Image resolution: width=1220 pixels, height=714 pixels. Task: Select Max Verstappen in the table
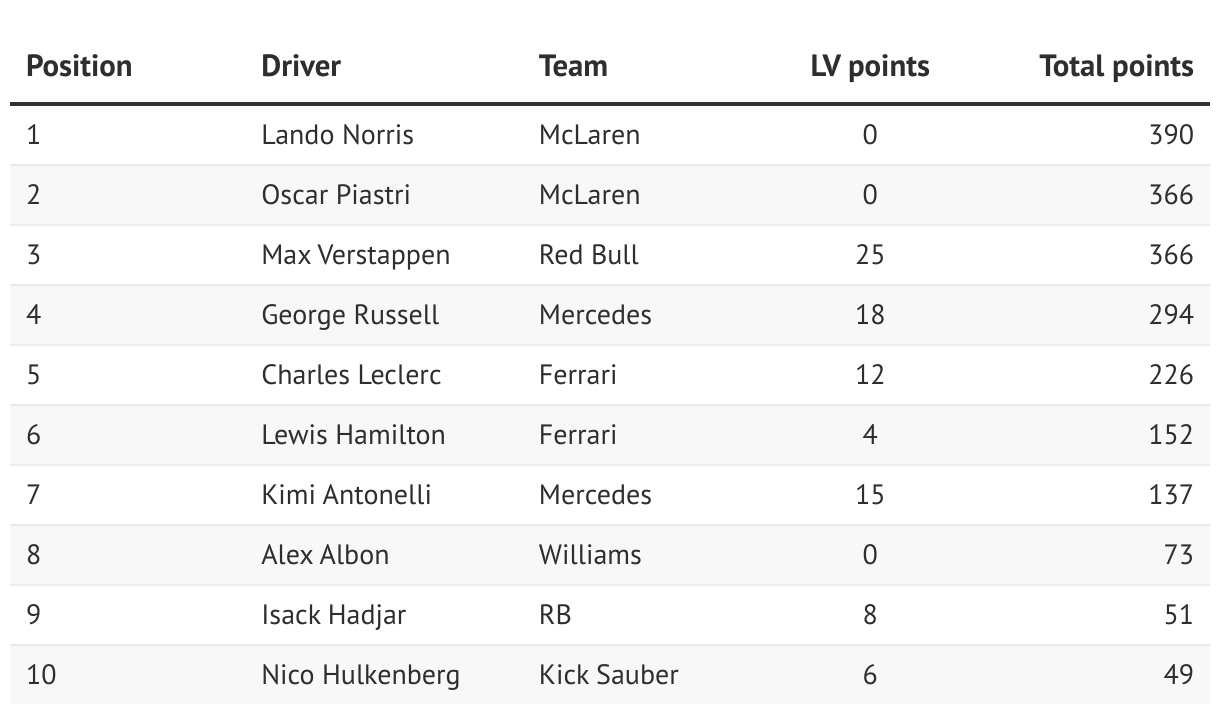click(356, 255)
